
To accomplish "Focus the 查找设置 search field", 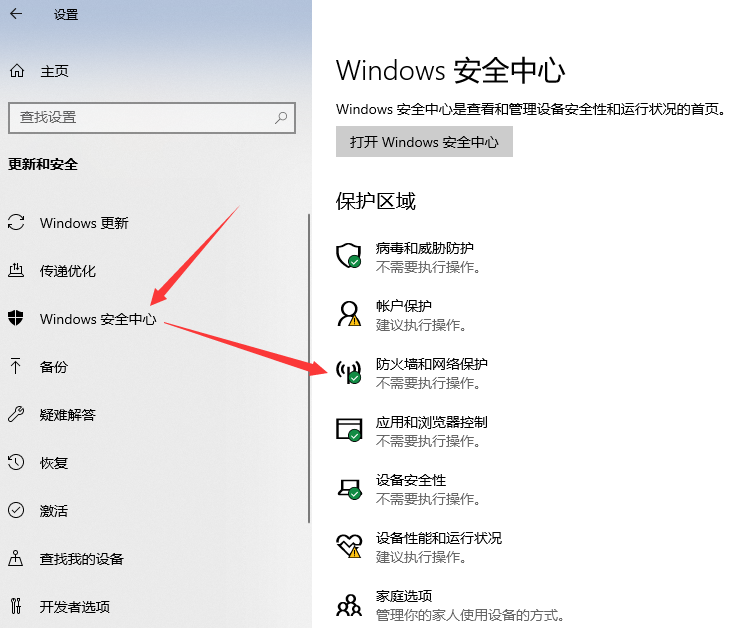I will (152, 117).
